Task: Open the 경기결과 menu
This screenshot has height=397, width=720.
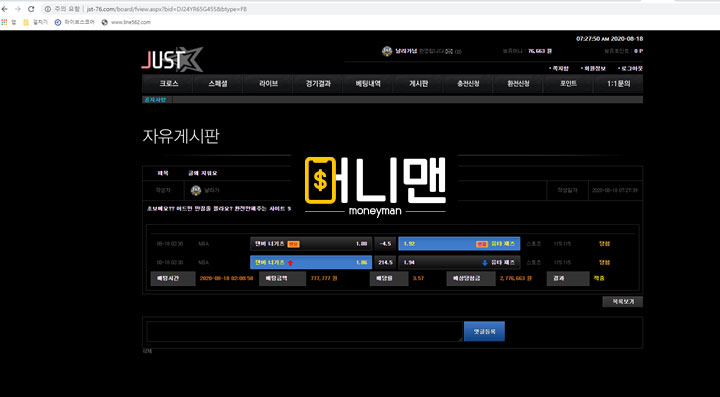Action: [x=318, y=84]
